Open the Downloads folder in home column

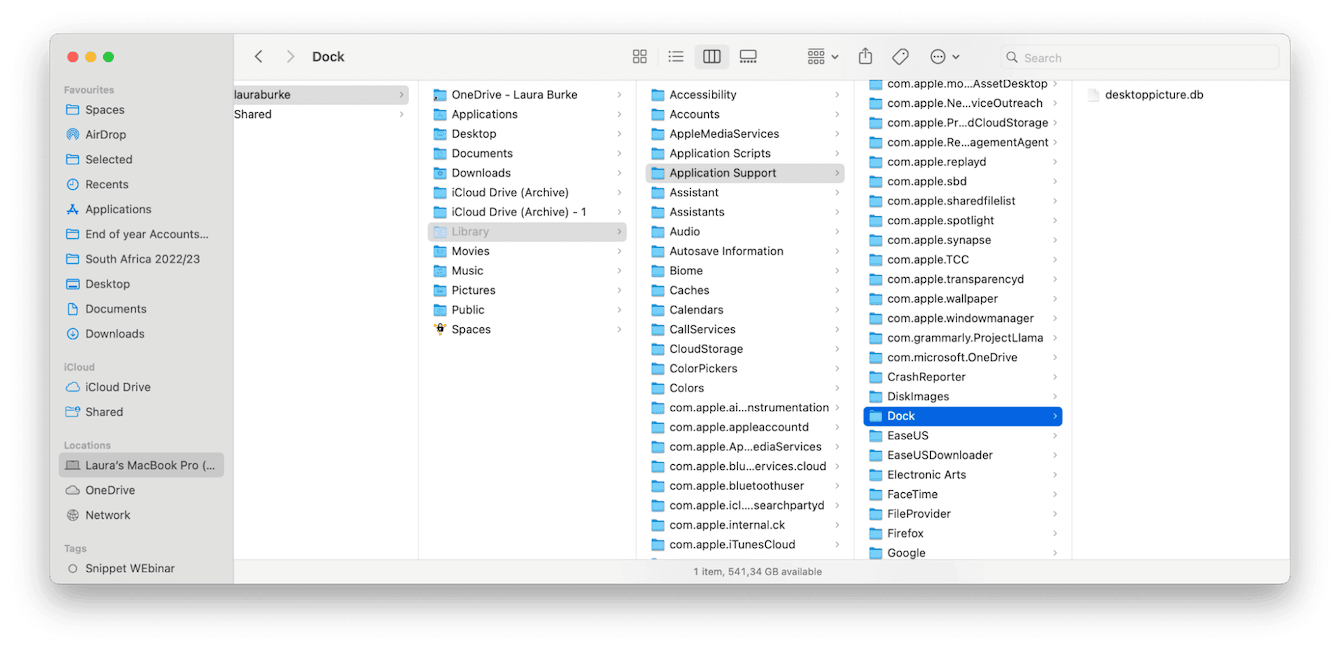[x=481, y=173]
